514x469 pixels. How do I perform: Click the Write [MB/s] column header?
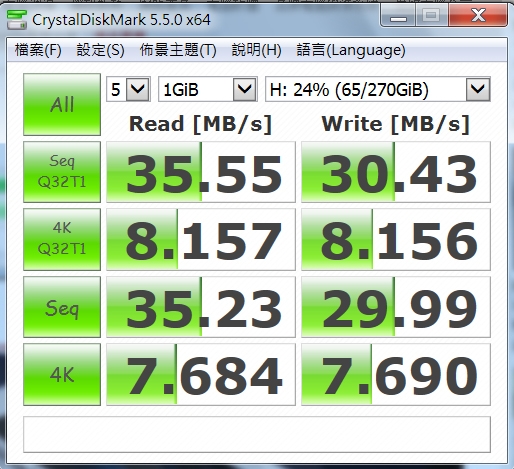click(x=396, y=124)
